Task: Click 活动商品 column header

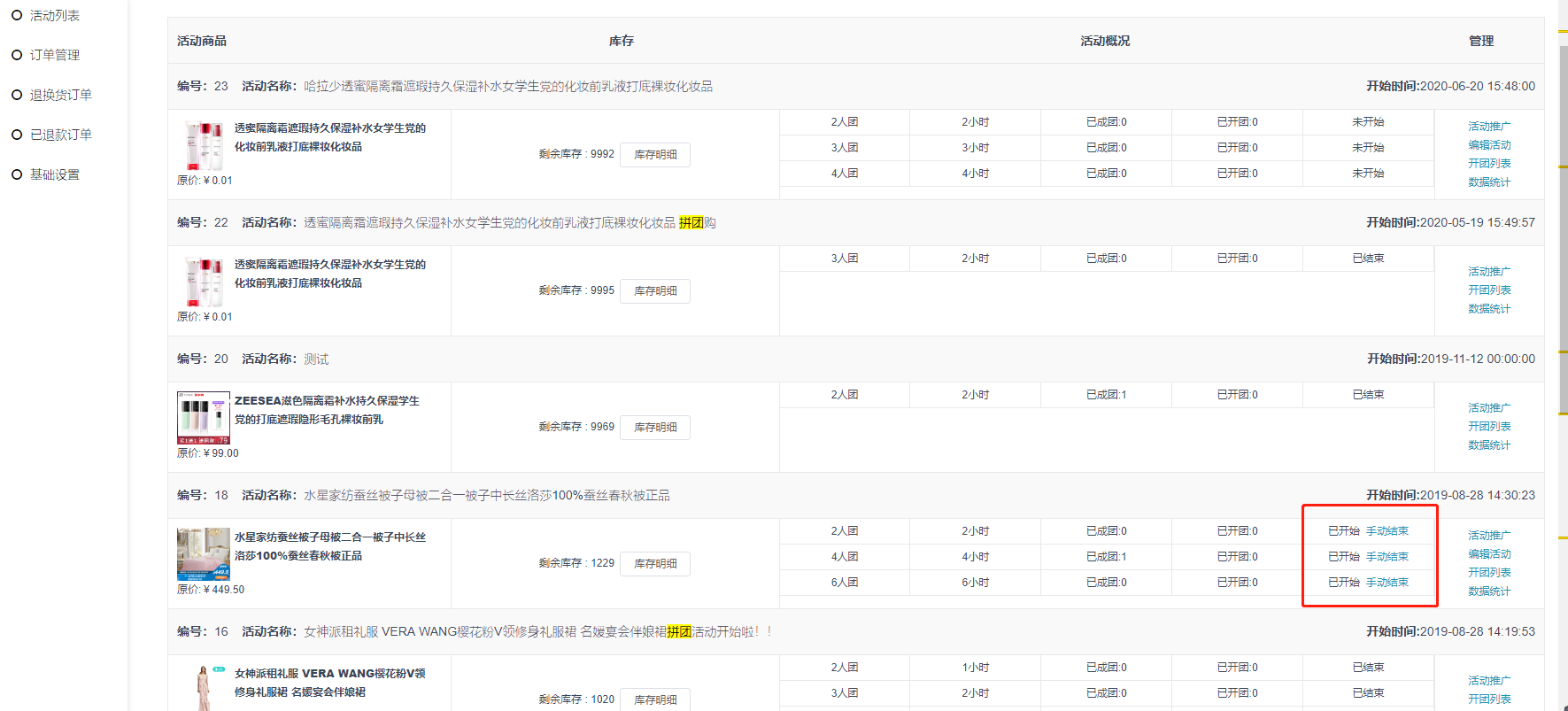Action: [x=202, y=41]
